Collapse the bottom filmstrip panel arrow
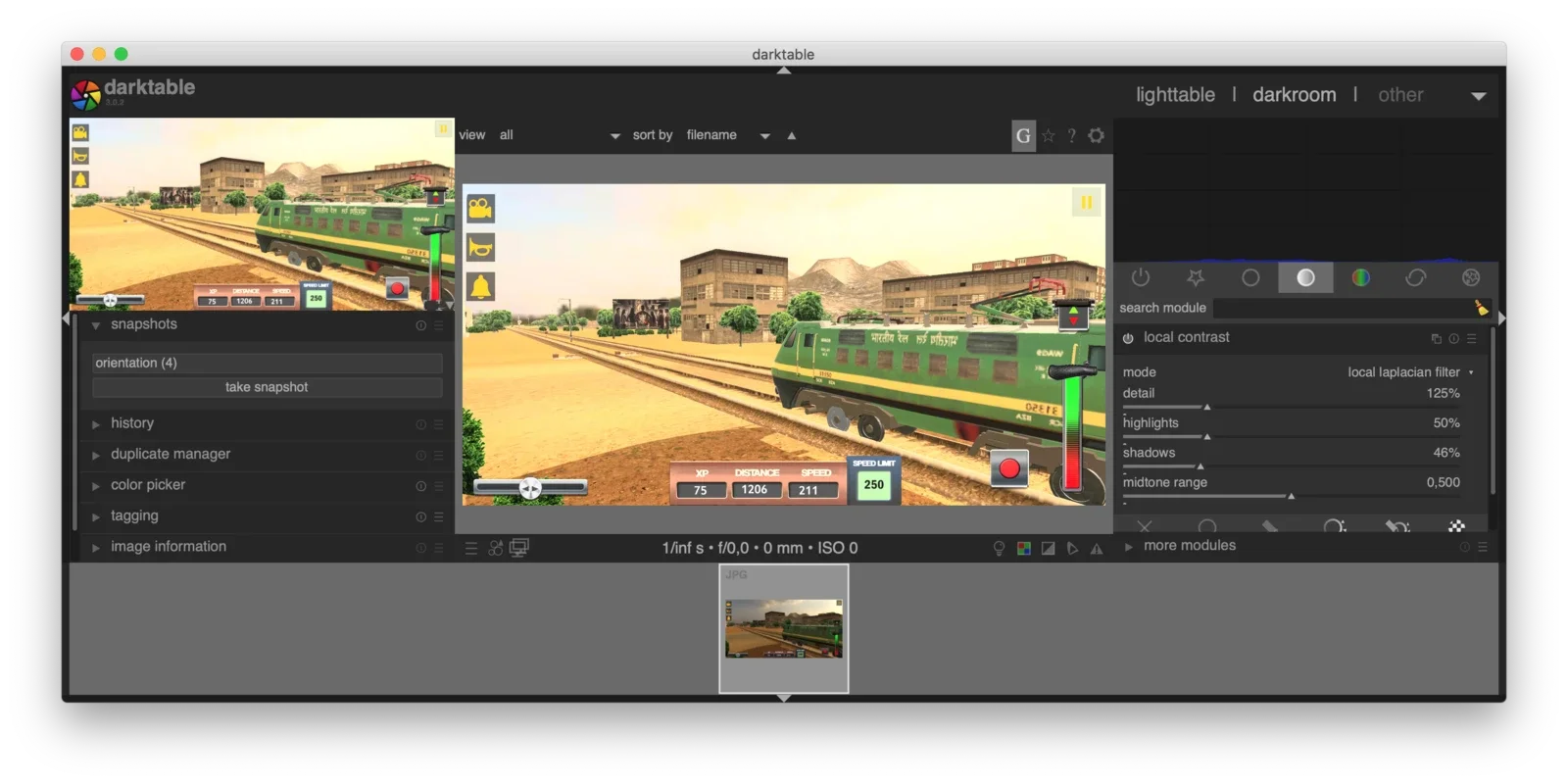Viewport: 1568px width, 784px height. pos(784,698)
